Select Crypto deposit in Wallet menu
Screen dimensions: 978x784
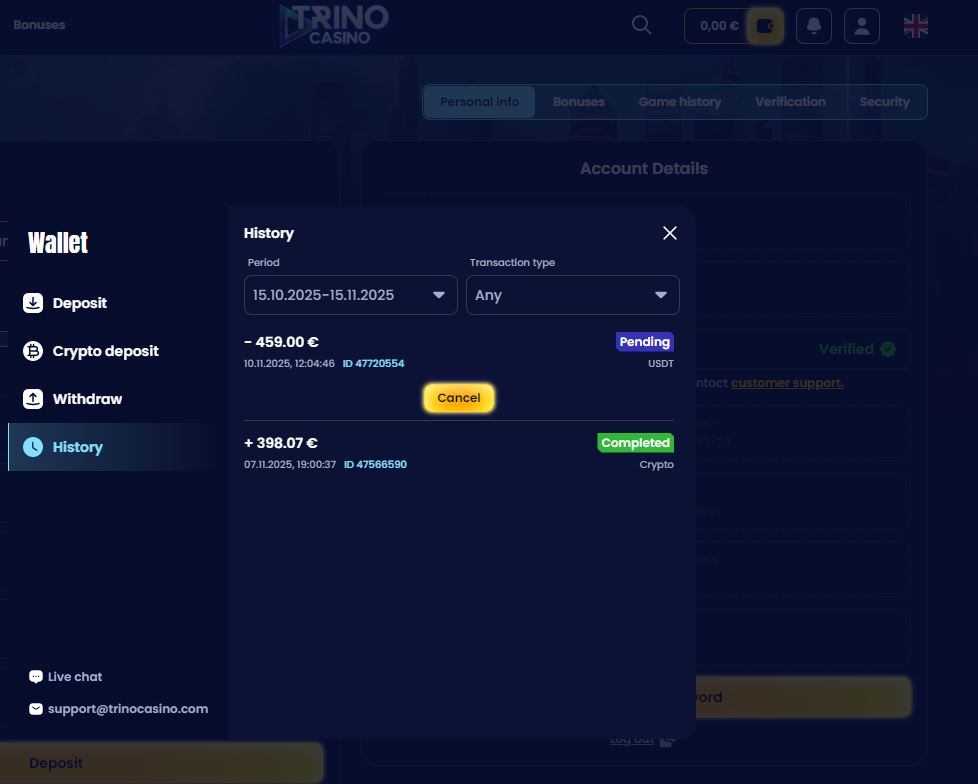click(105, 351)
